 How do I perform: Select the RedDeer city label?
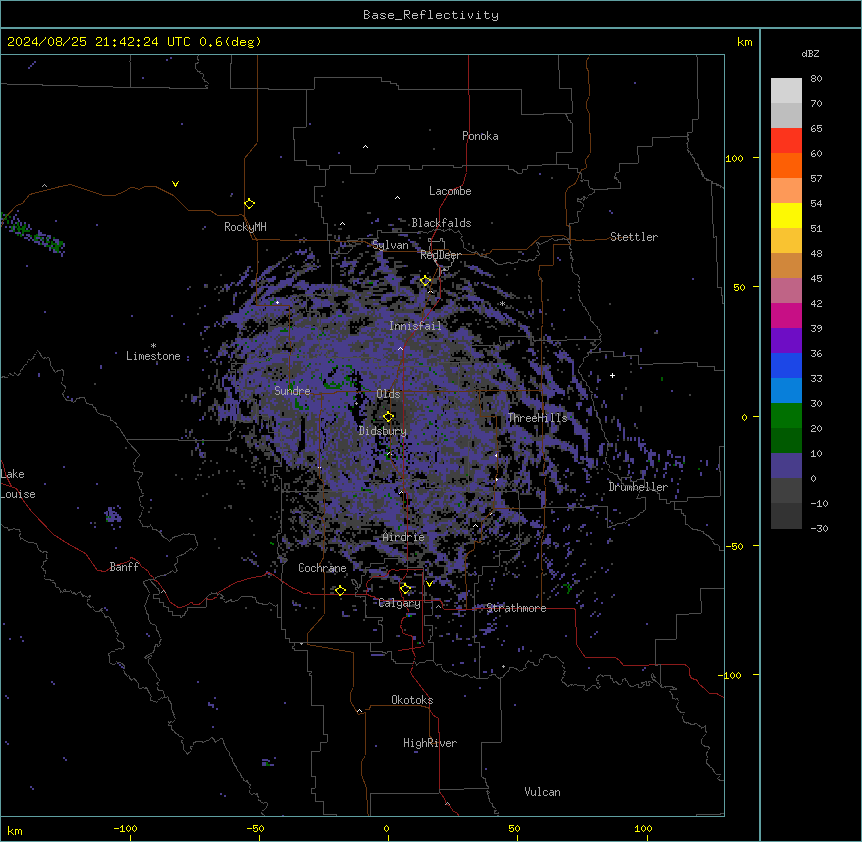pyautogui.click(x=440, y=255)
